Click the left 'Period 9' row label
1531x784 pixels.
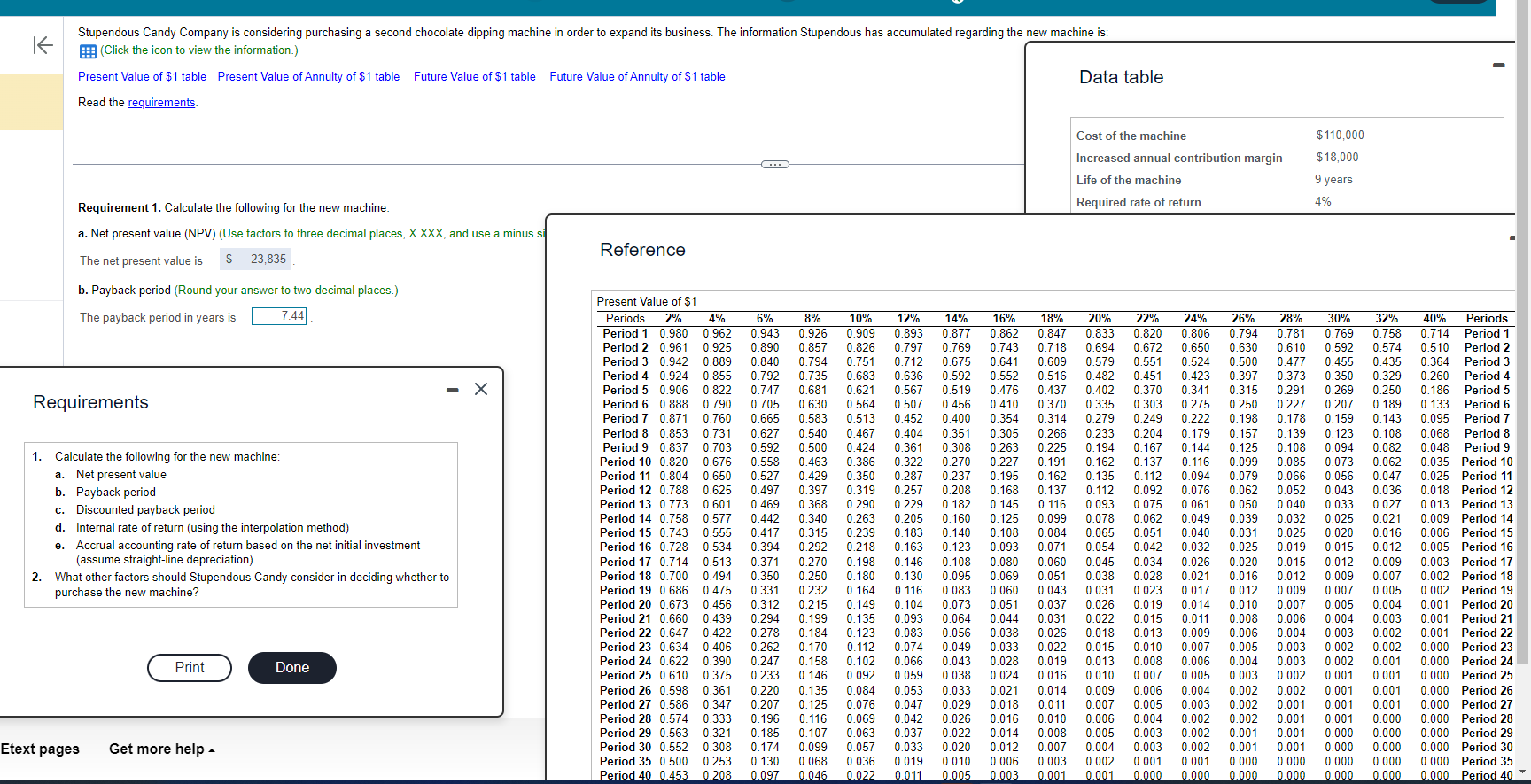626,448
